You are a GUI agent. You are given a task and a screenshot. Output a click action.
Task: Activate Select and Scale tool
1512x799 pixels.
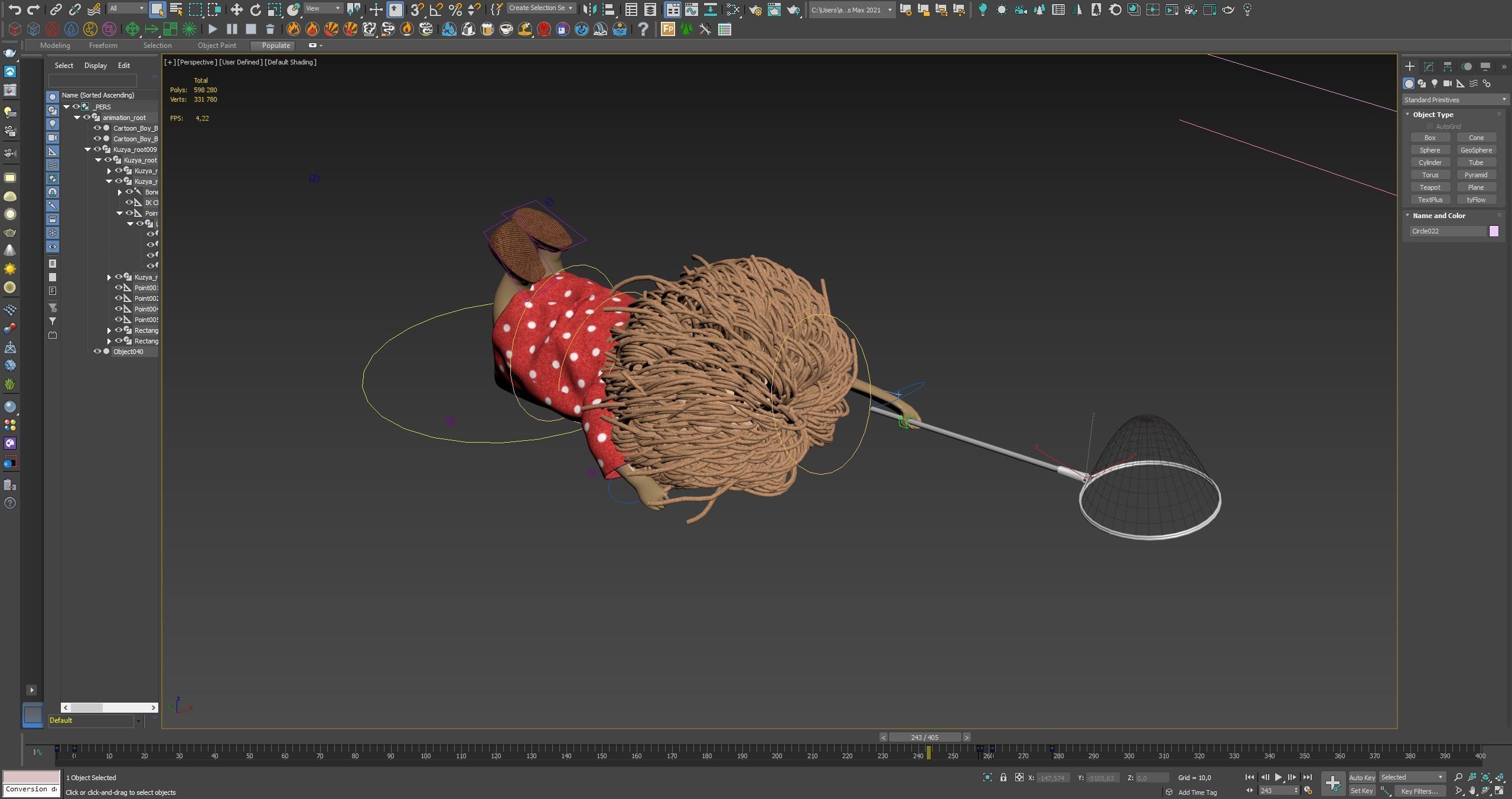[x=274, y=9]
